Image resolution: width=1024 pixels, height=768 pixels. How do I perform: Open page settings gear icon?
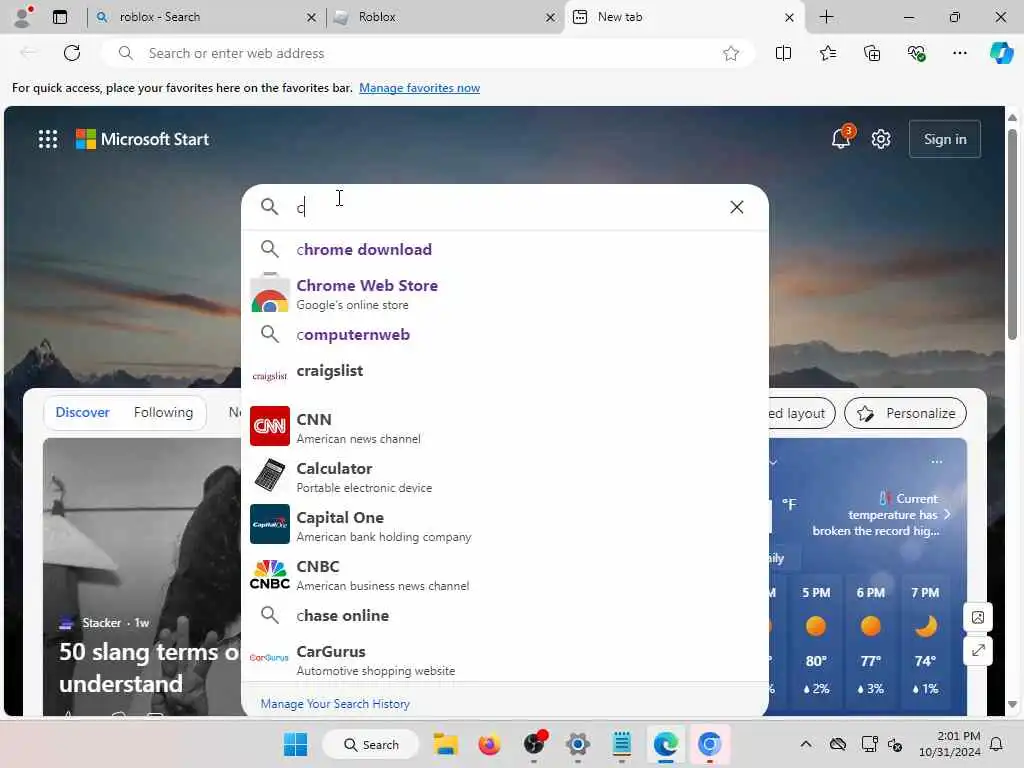click(x=880, y=139)
